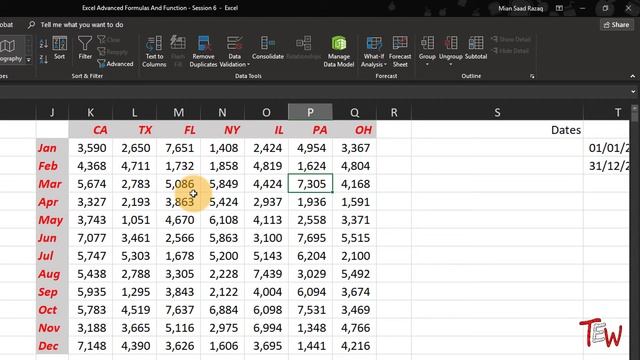Collapse the ribbon with the chevron
The height and width of the screenshot is (360, 640).
632,76
